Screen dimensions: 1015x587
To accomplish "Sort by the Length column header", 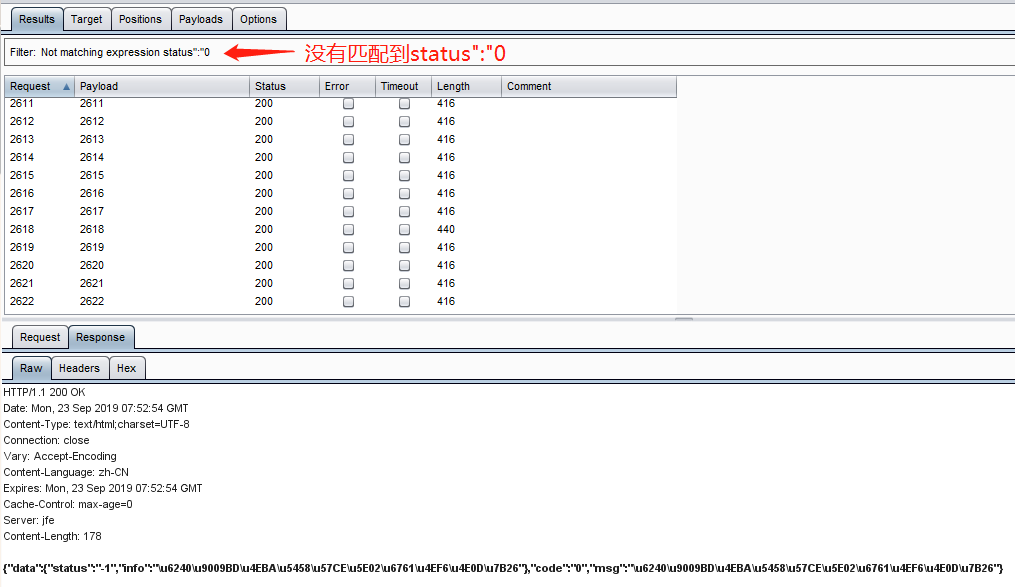I will point(466,86).
